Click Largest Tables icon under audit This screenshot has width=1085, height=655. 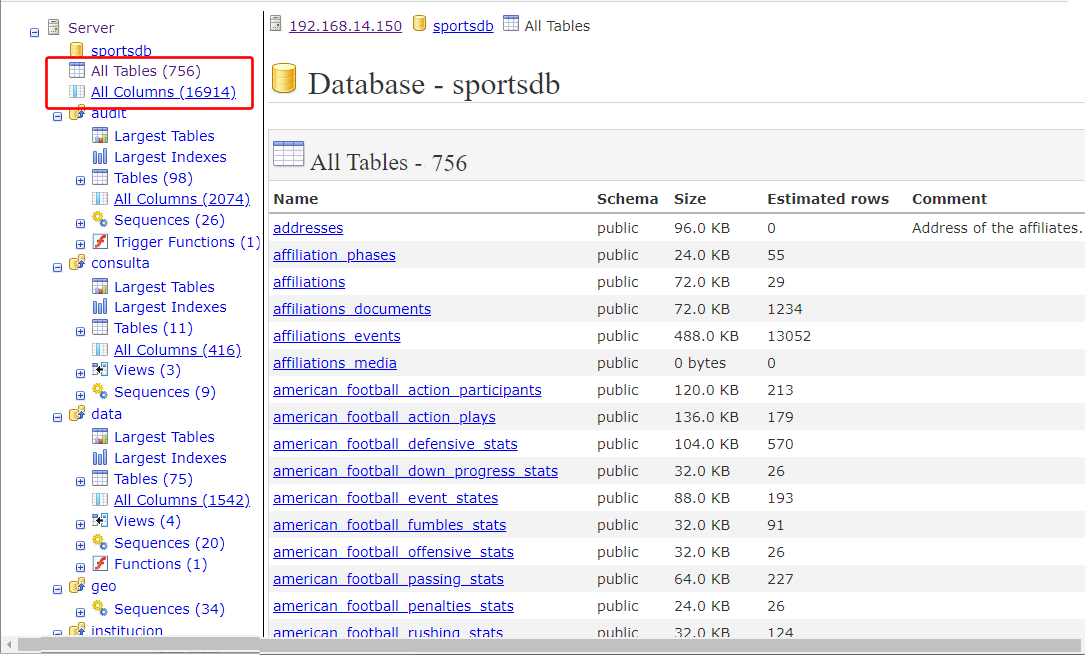pos(100,135)
